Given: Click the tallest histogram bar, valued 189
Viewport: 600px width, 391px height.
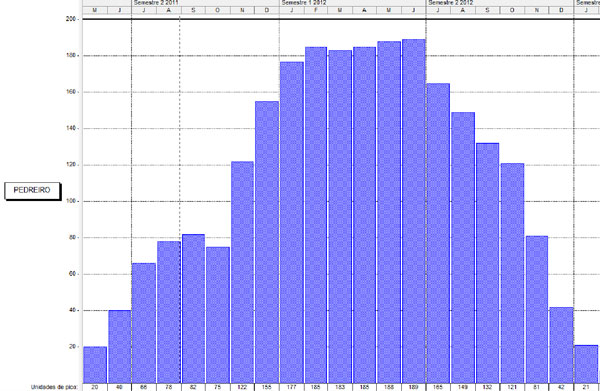Looking at the screenshot, I should [414, 211].
